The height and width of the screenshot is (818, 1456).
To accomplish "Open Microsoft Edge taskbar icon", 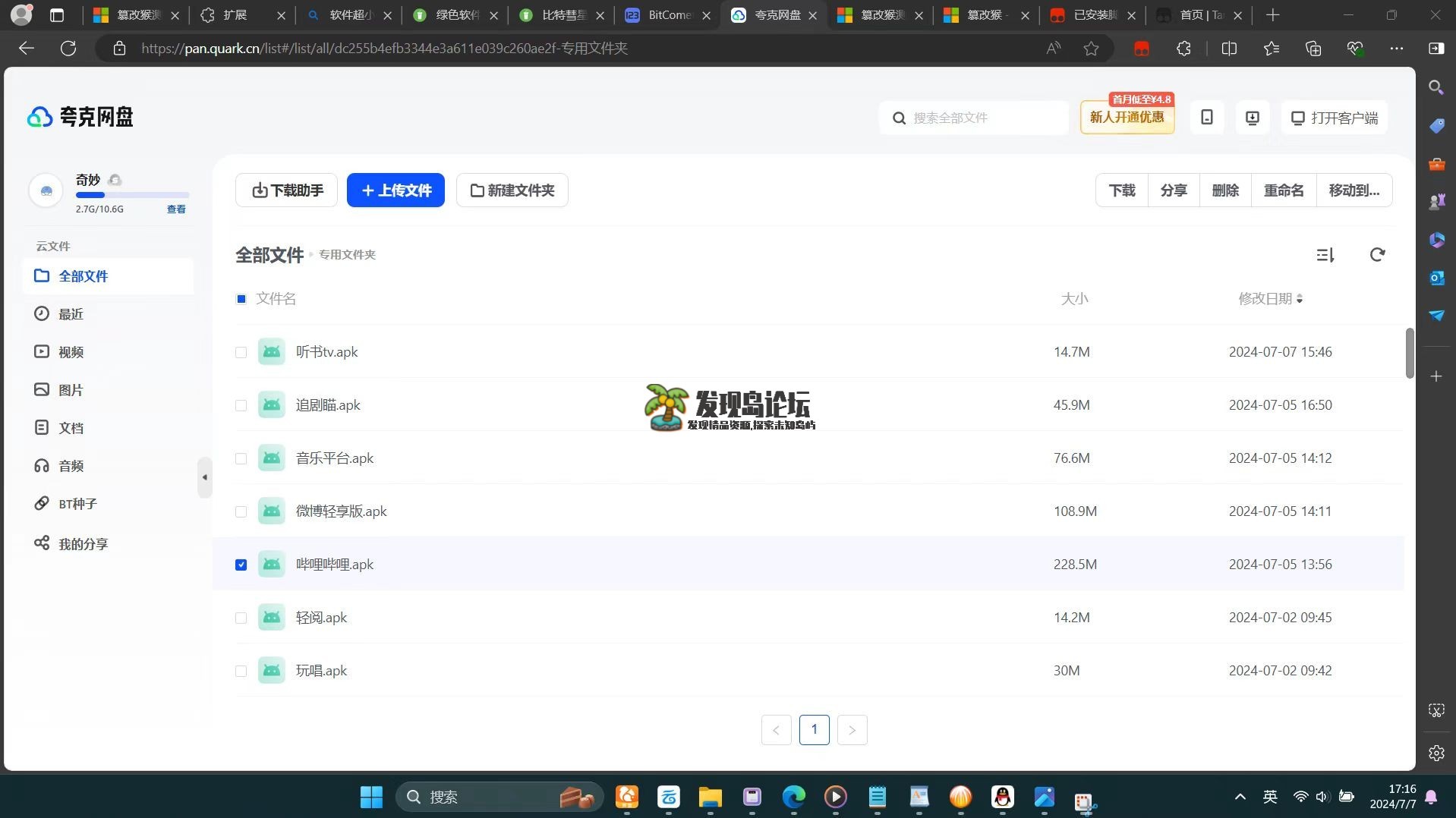I will click(793, 797).
